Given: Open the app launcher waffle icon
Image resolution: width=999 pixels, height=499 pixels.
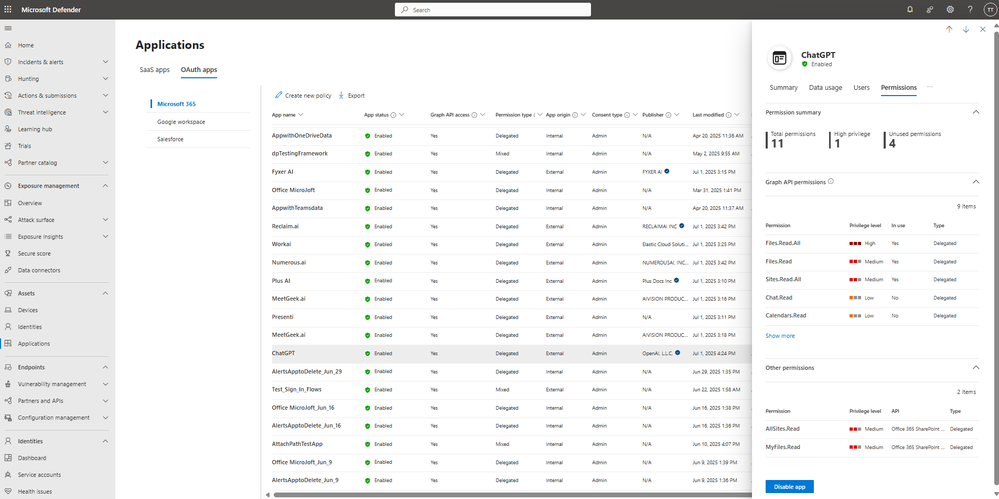Looking at the screenshot, I should coord(8,10).
